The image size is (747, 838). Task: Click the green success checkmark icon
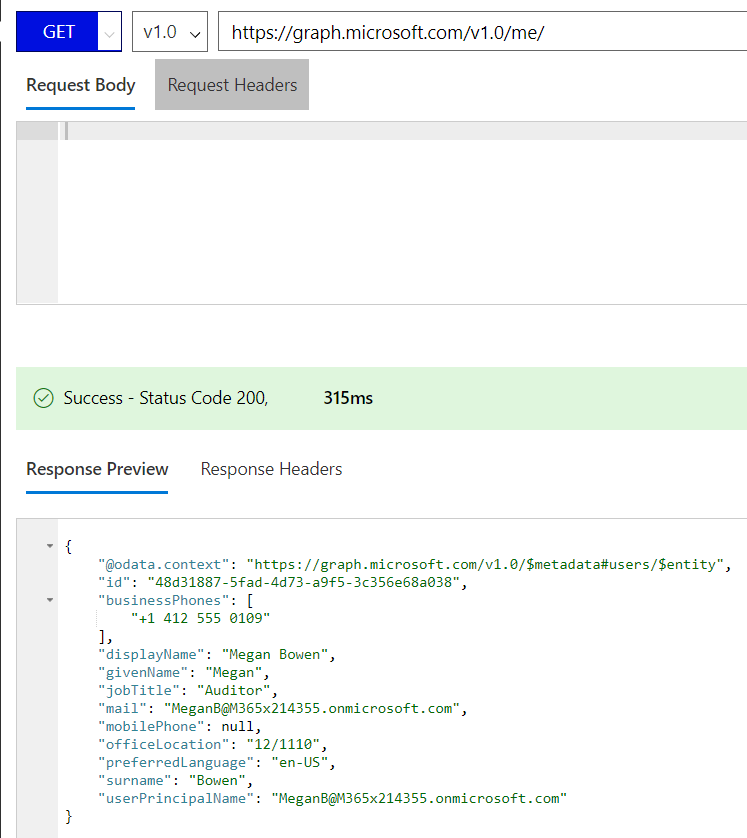pos(43,397)
